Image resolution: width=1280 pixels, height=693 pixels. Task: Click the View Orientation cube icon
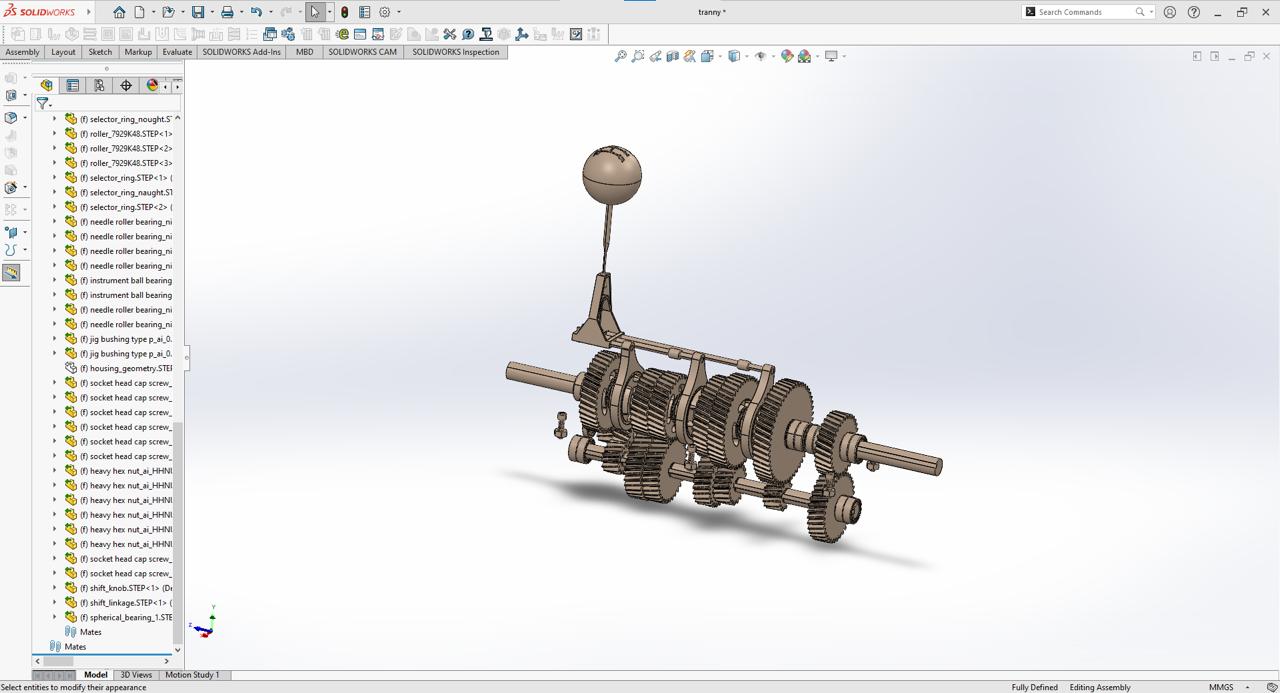(x=707, y=56)
